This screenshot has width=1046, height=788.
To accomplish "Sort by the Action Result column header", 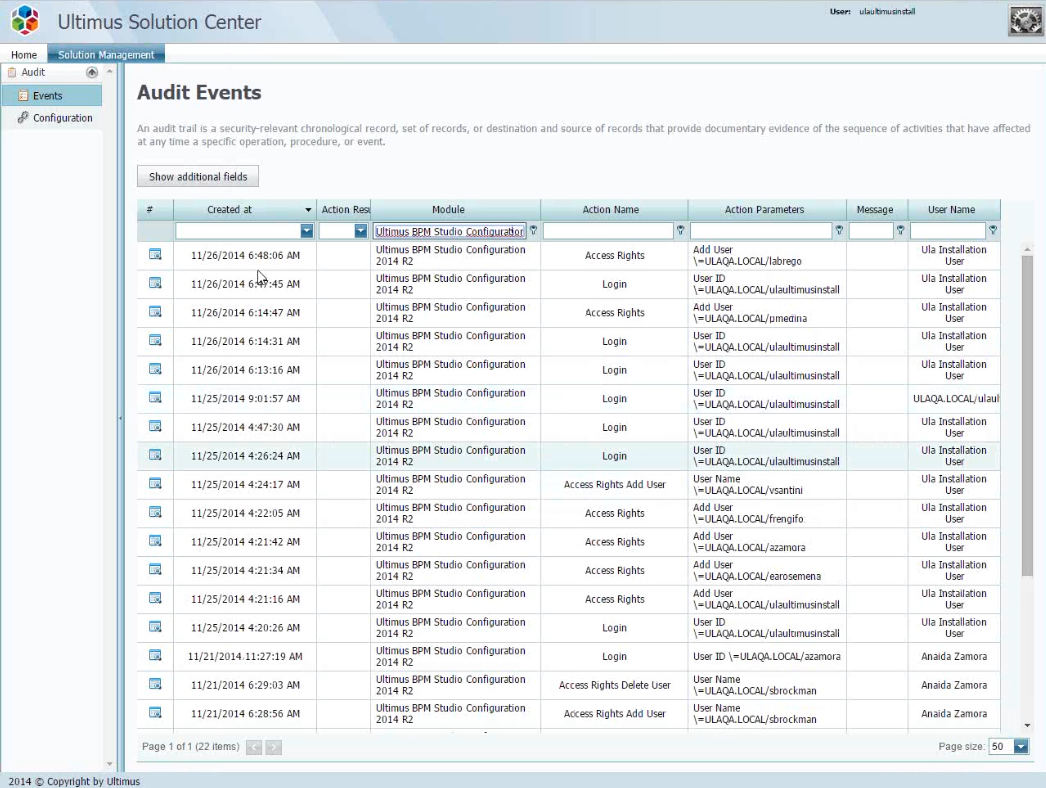I will [343, 210].
